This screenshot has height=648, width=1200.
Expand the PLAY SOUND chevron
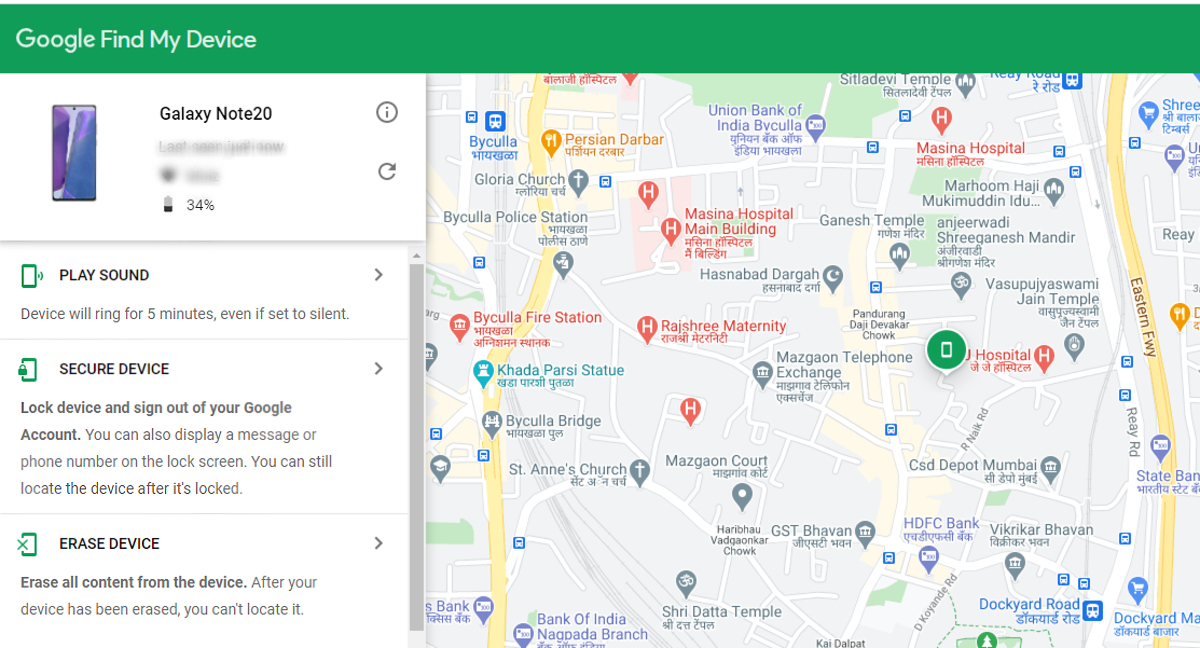378,274
